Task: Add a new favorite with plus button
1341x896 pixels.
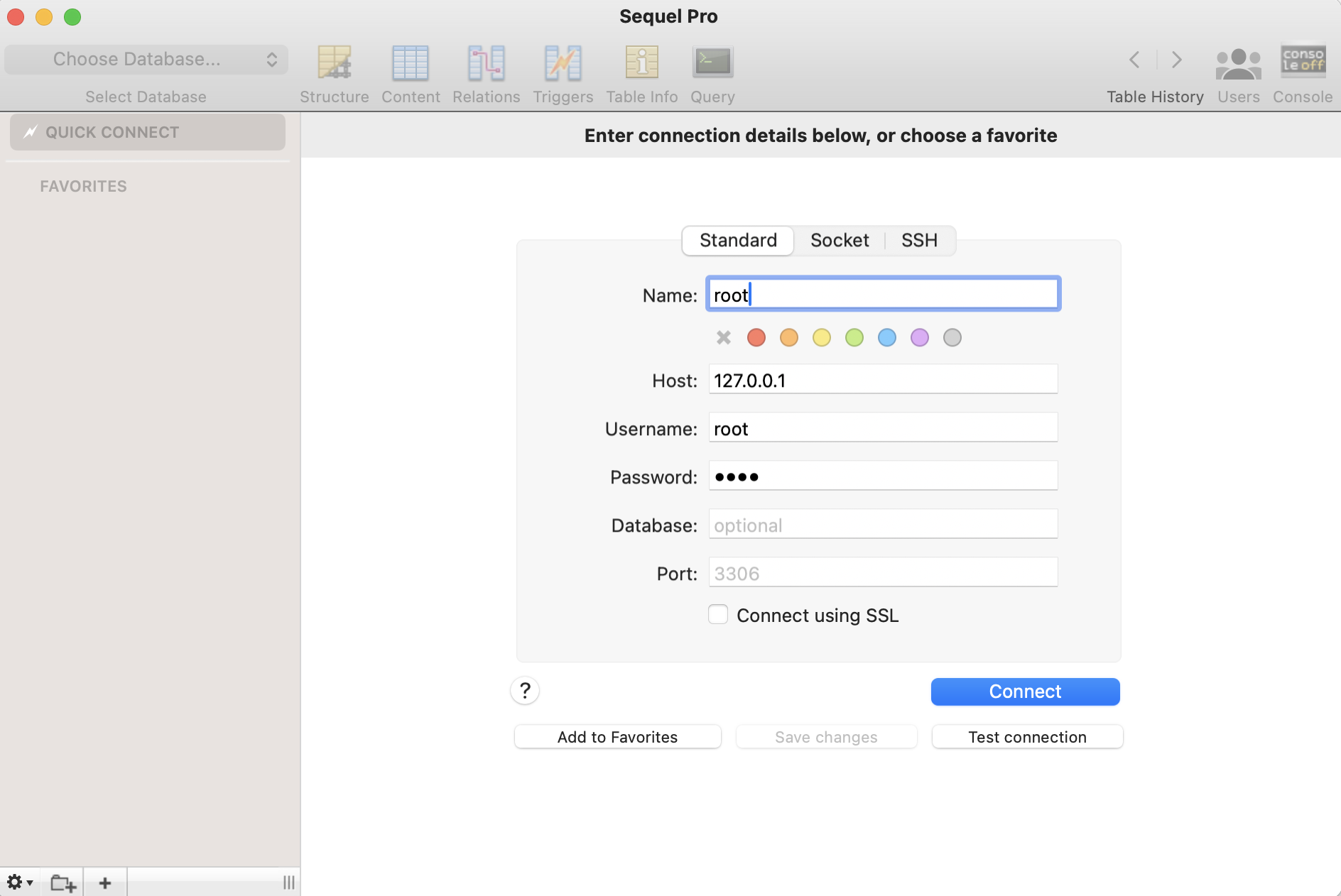Action: tap(105, 883)
